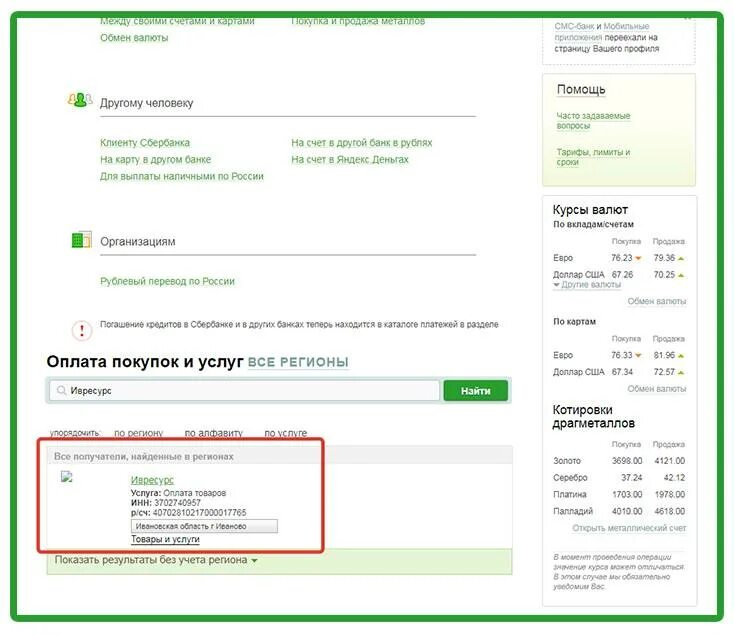Screen dimensions: 734x635
Task: Open Рублевый перевод по России
Action: click(x=167, y=281)
